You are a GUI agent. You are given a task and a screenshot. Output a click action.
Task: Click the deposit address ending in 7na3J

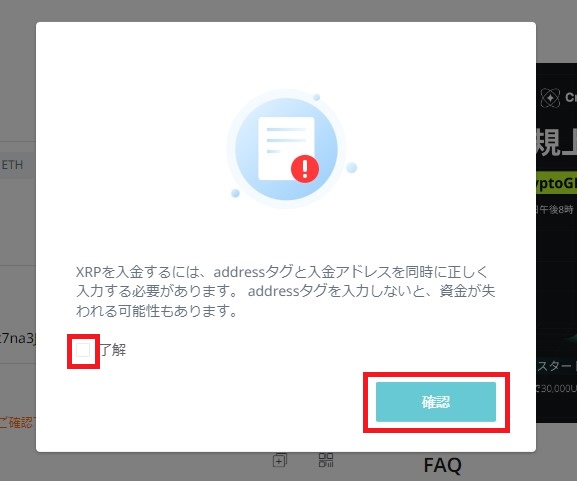18,339
